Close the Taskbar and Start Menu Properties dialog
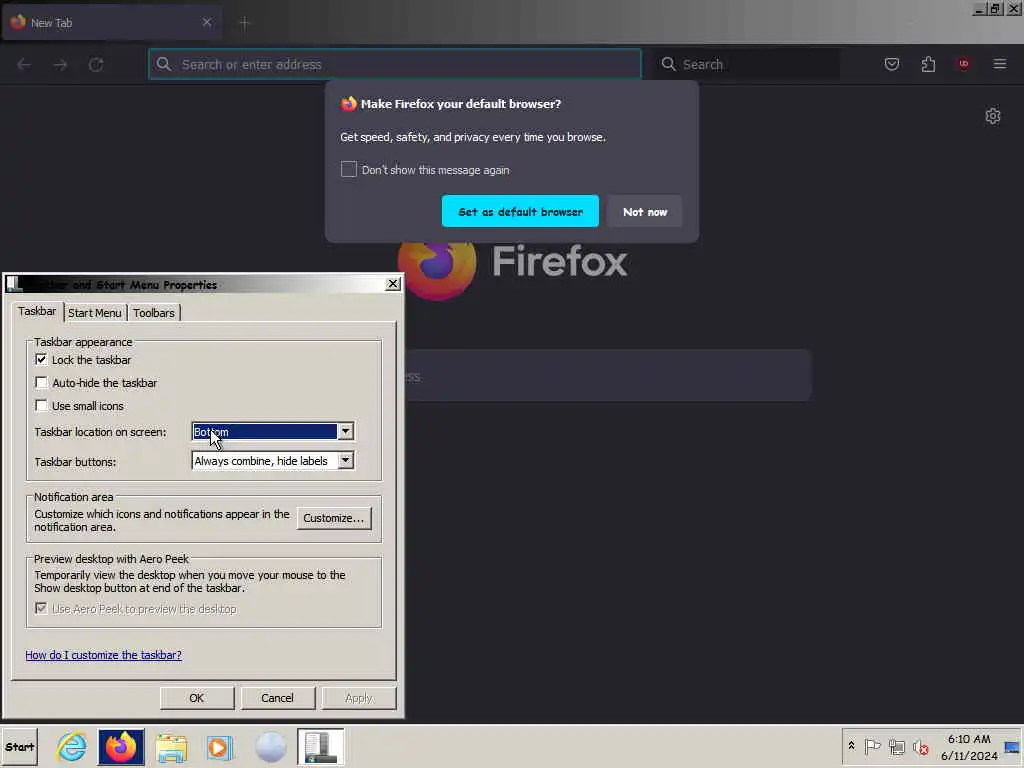The image size is (1024, 768). click(392, 283)
